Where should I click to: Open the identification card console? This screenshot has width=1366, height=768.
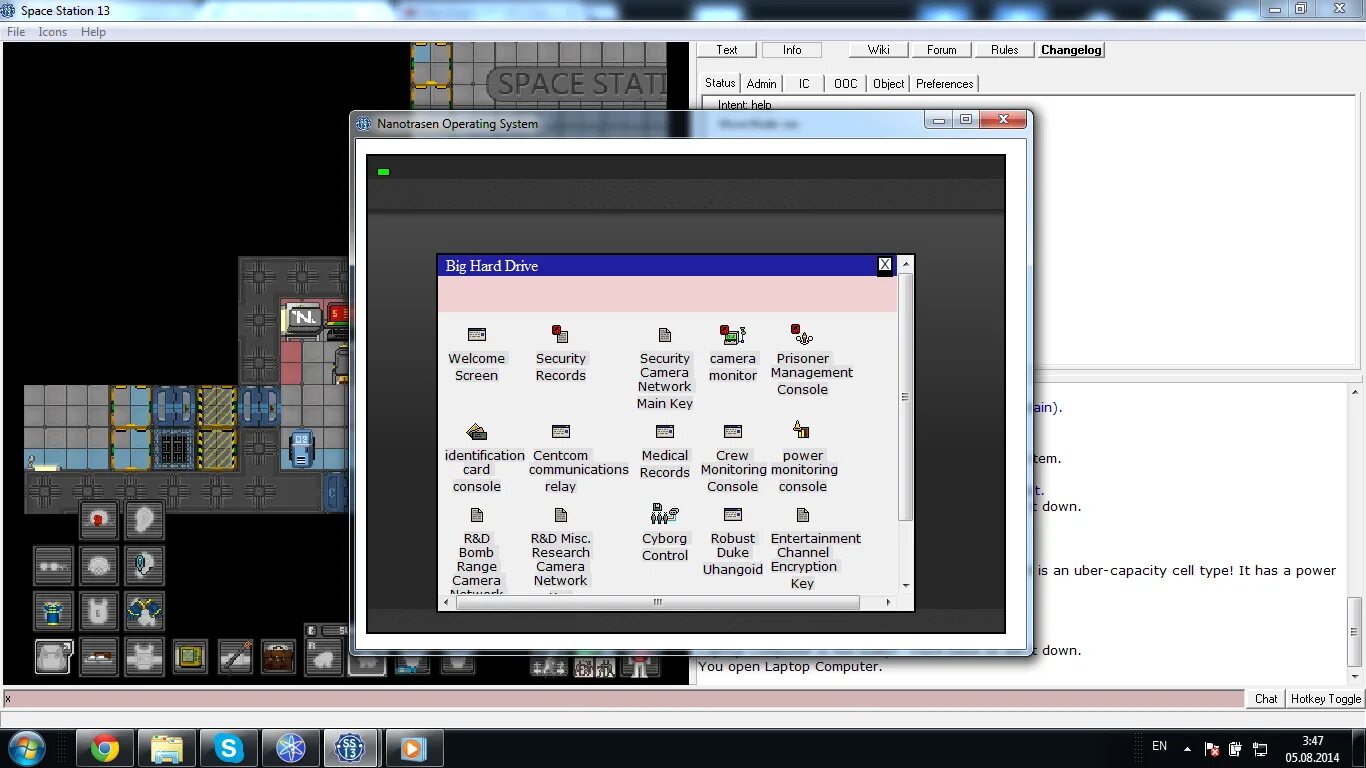tap(476, 432)
